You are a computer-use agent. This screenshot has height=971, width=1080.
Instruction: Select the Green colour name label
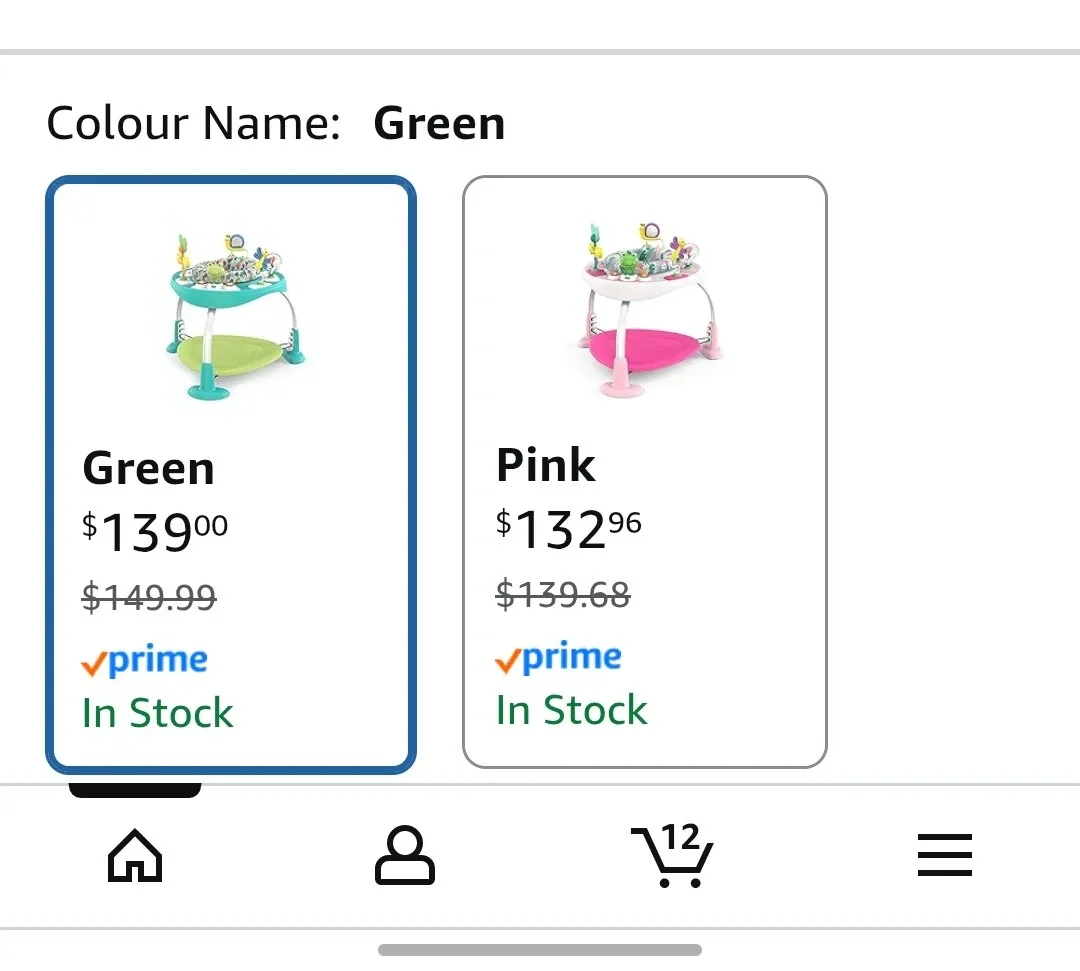tap(148, 468)
